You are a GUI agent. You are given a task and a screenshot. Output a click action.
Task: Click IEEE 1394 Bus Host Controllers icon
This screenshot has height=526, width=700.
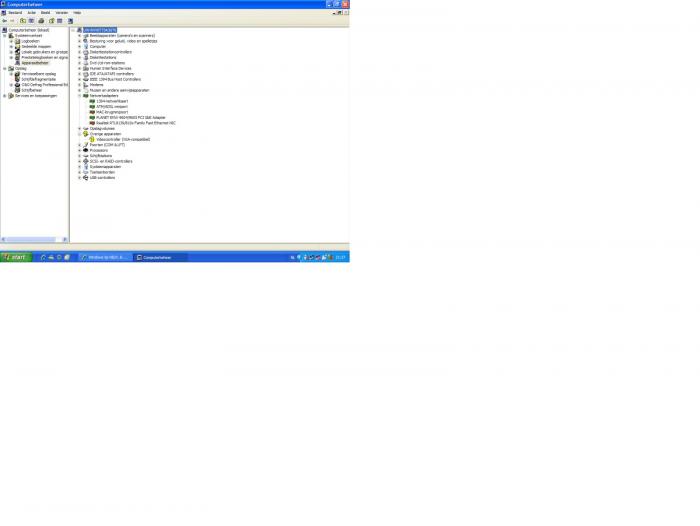[86, 79]
